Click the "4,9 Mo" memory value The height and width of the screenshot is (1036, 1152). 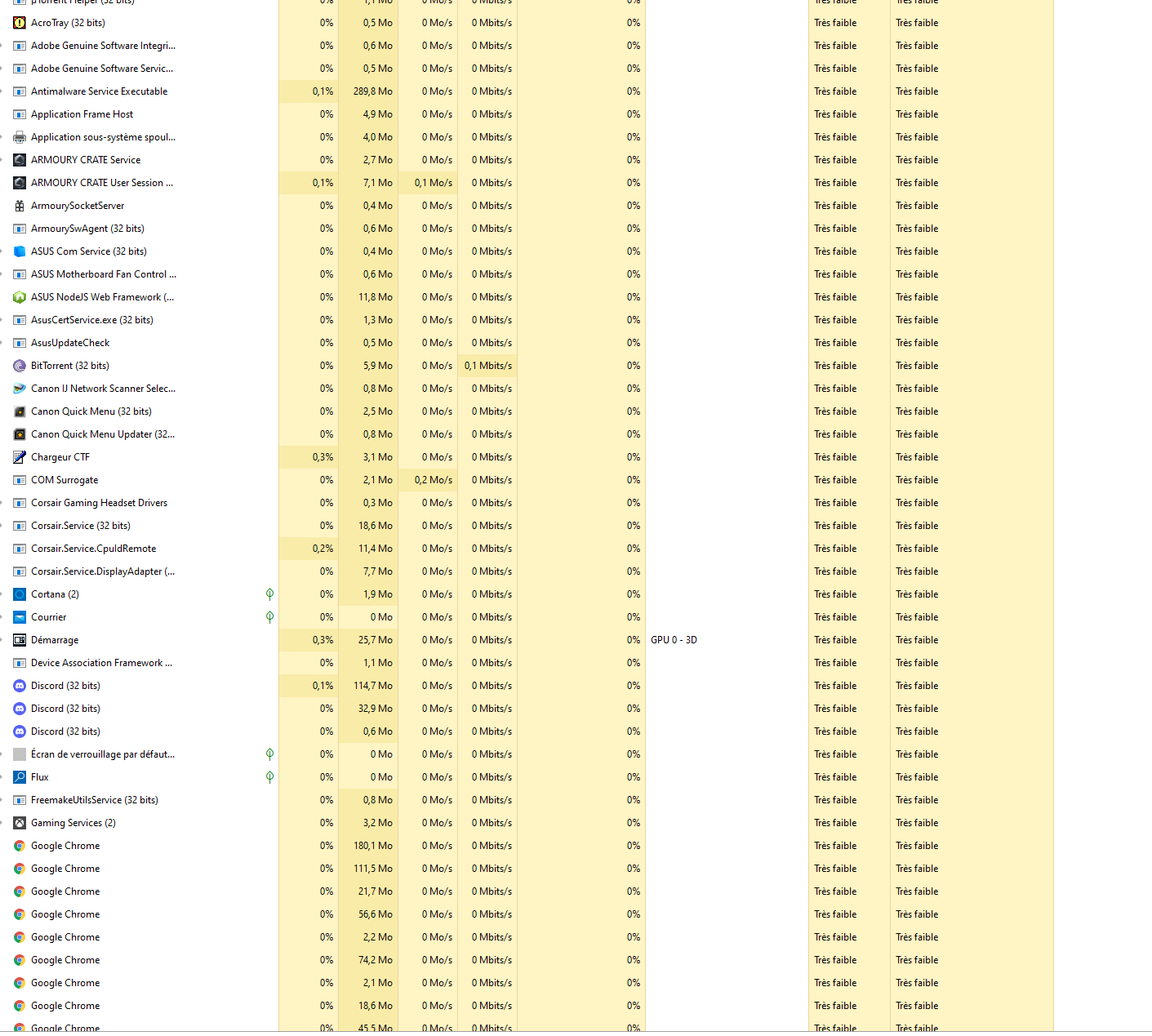378,114
